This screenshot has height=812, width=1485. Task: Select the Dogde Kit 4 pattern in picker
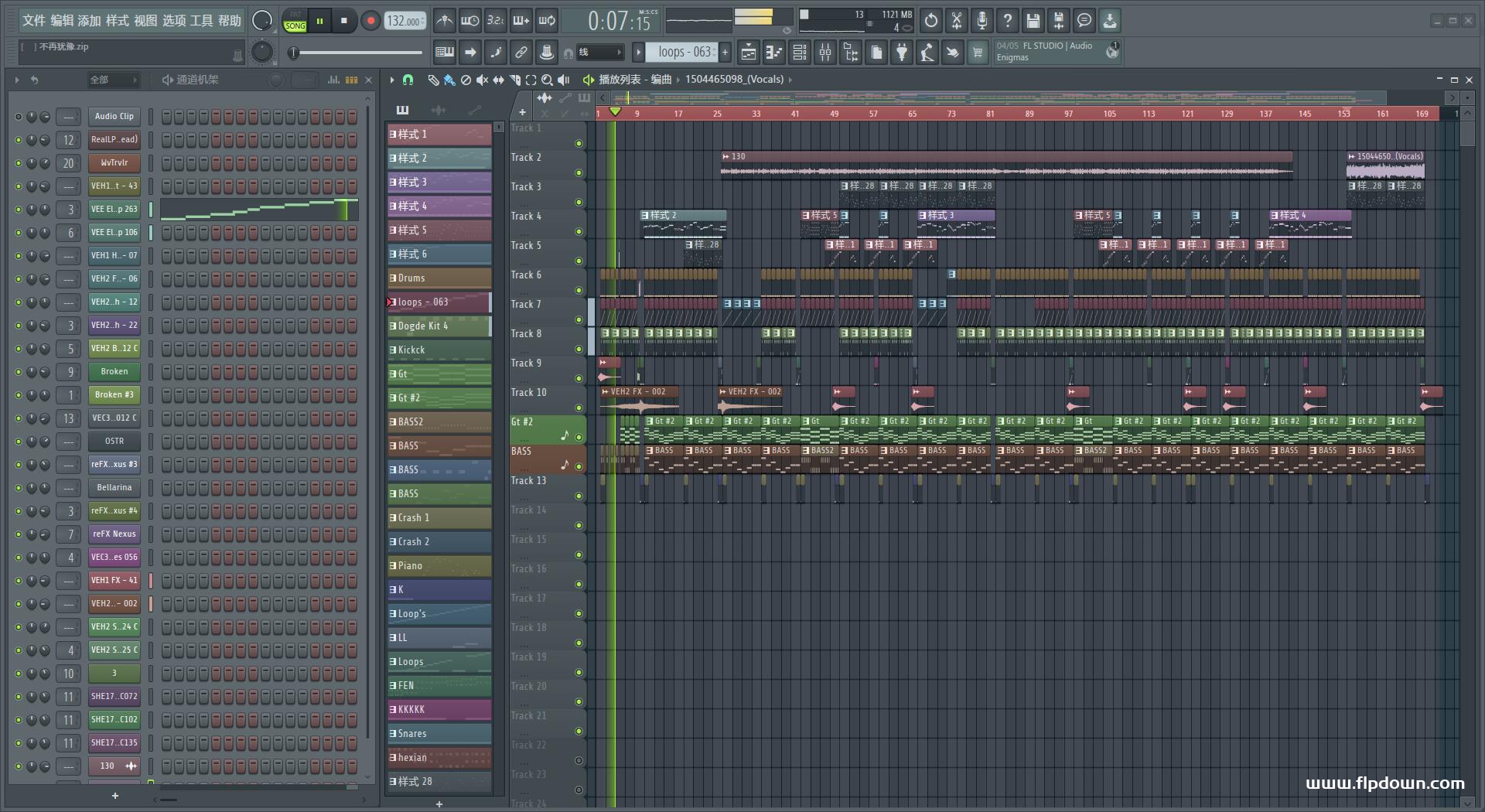coord(439,326)
